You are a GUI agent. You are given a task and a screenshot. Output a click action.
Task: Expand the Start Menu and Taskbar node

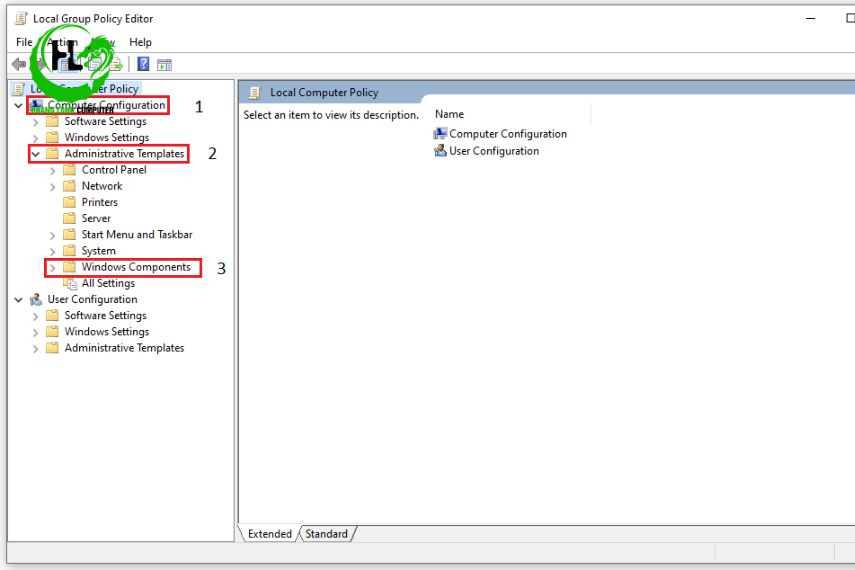tap(52, 236)
